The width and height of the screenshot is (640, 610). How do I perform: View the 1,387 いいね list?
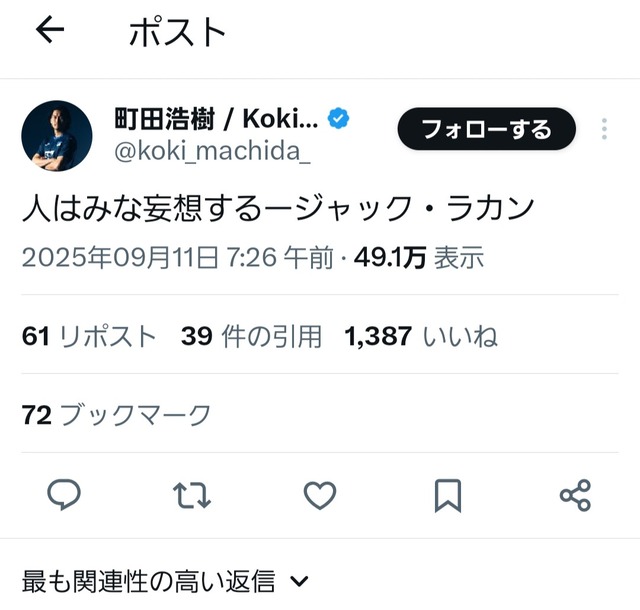[421, 336]
